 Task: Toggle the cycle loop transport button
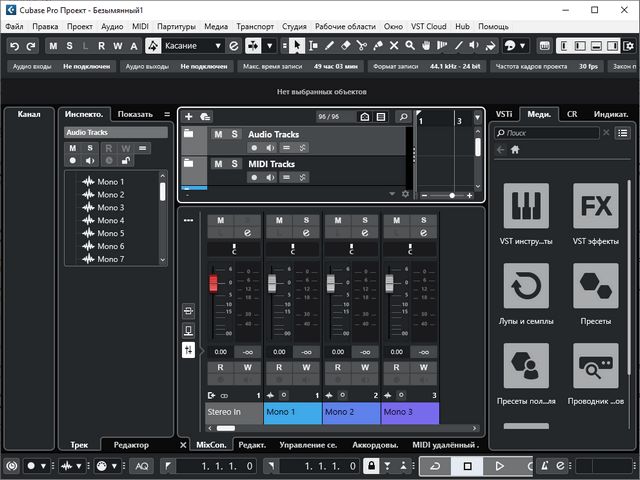(435, 466)
